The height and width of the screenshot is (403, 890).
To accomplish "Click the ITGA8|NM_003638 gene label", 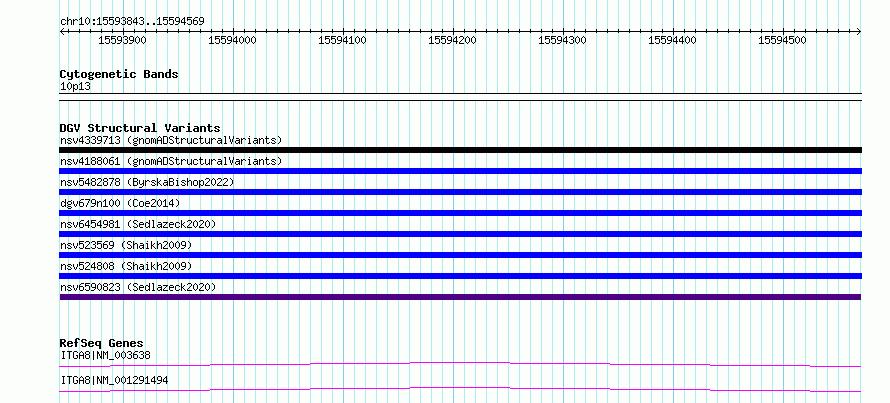I will 105,356.
